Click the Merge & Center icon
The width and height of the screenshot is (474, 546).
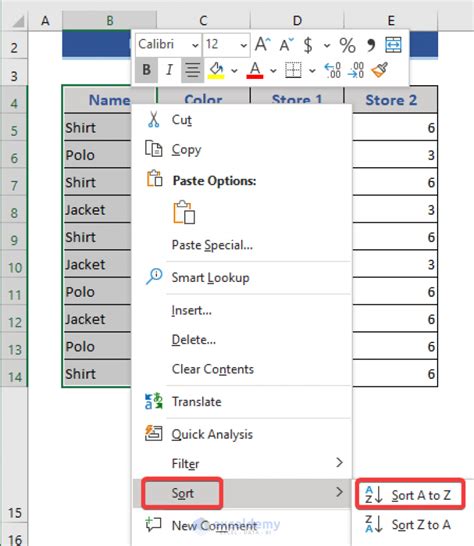[394, 45]
